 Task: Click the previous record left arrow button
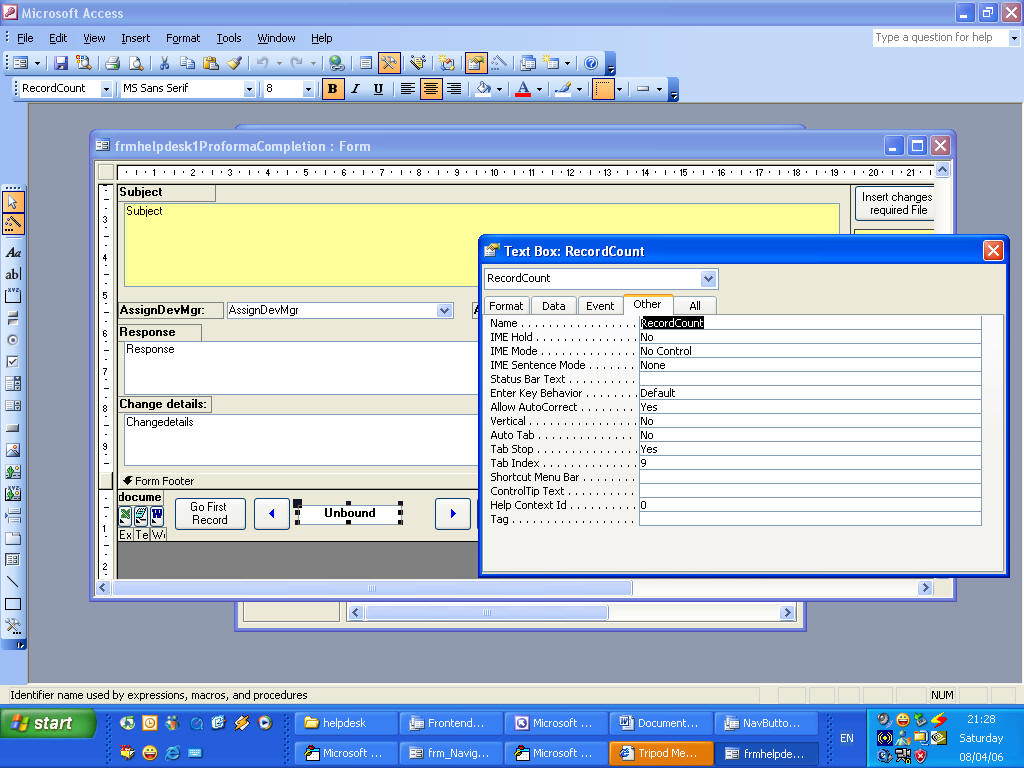(272, 513)
